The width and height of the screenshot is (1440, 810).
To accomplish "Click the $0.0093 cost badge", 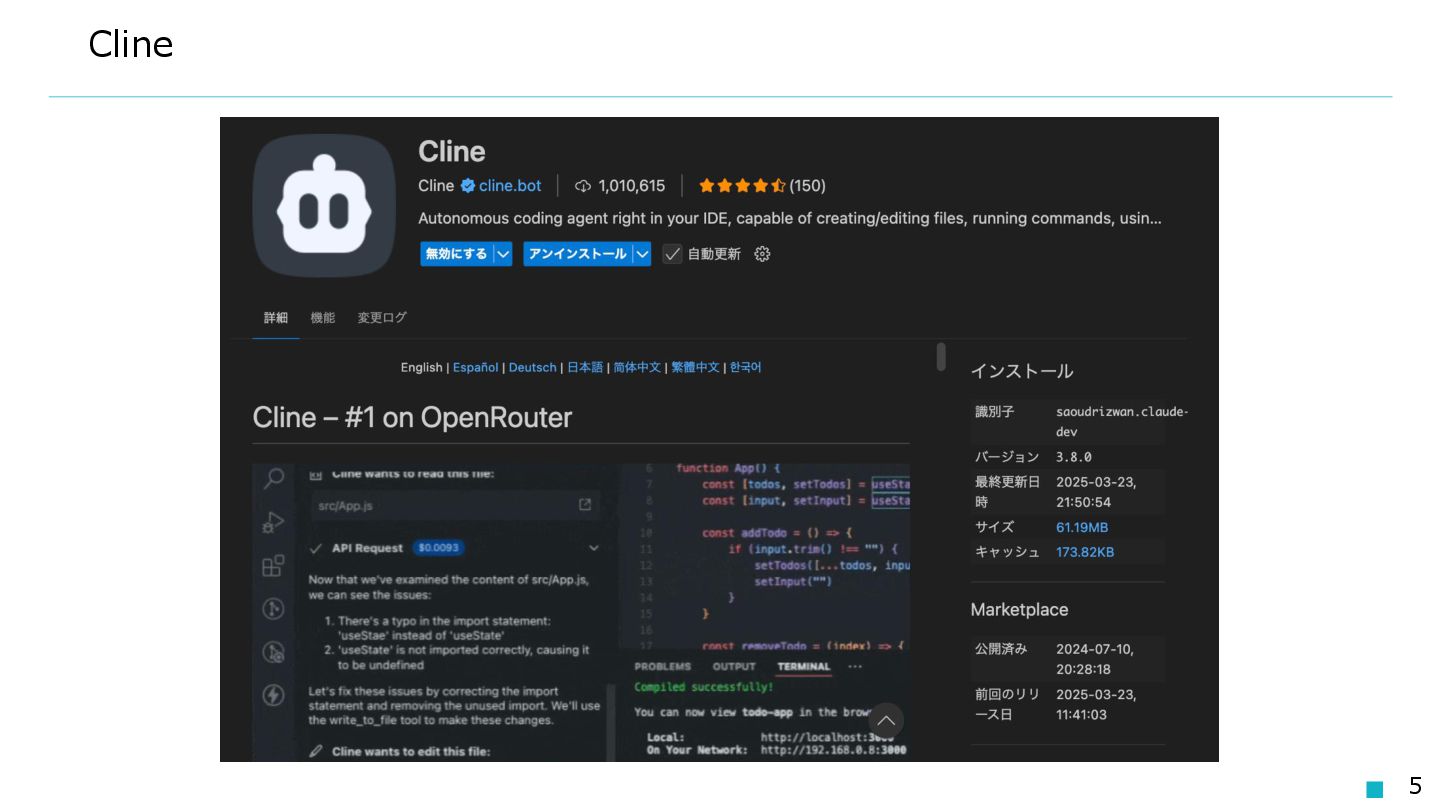I will pyautogui.click(x=438, y=548).
